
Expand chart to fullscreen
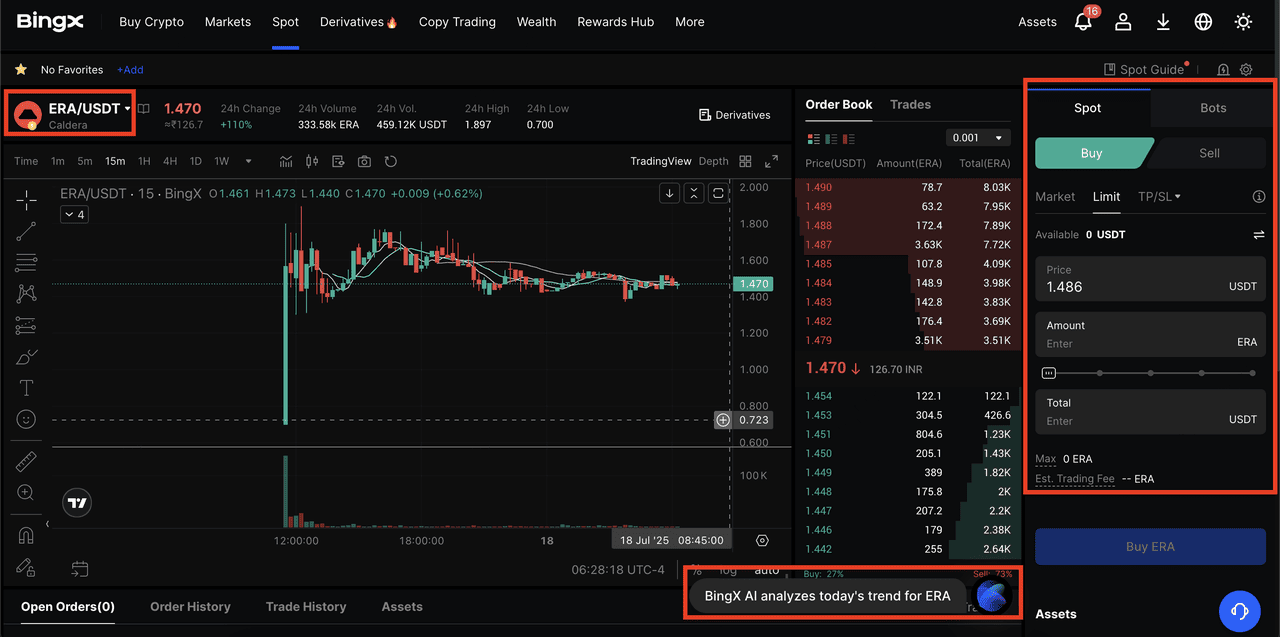(771, 161)
